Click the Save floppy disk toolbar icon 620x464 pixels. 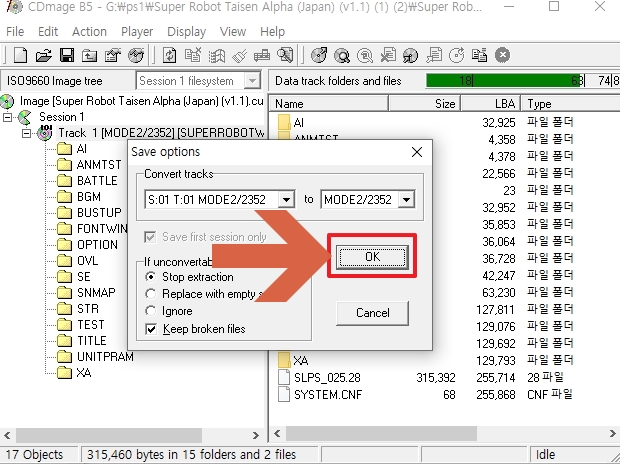pos(67,55)
